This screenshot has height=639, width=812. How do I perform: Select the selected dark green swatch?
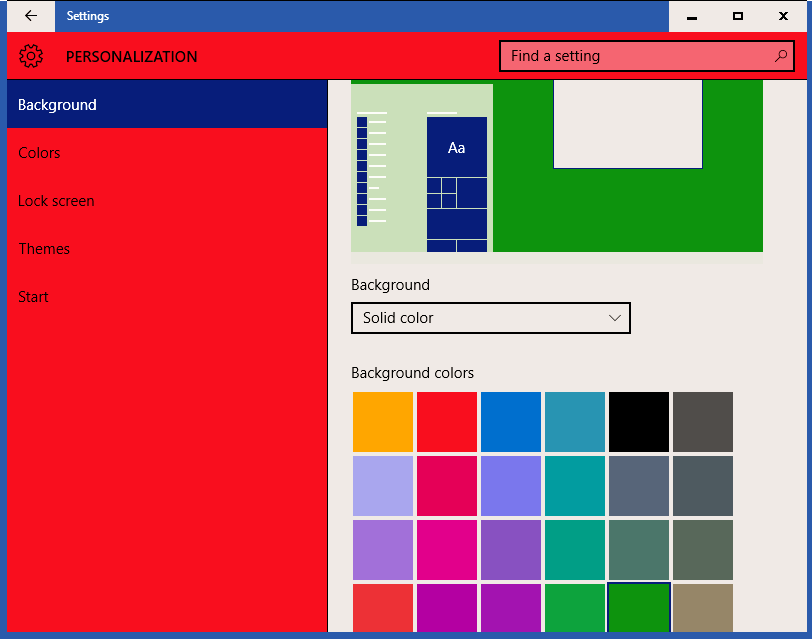639,608
